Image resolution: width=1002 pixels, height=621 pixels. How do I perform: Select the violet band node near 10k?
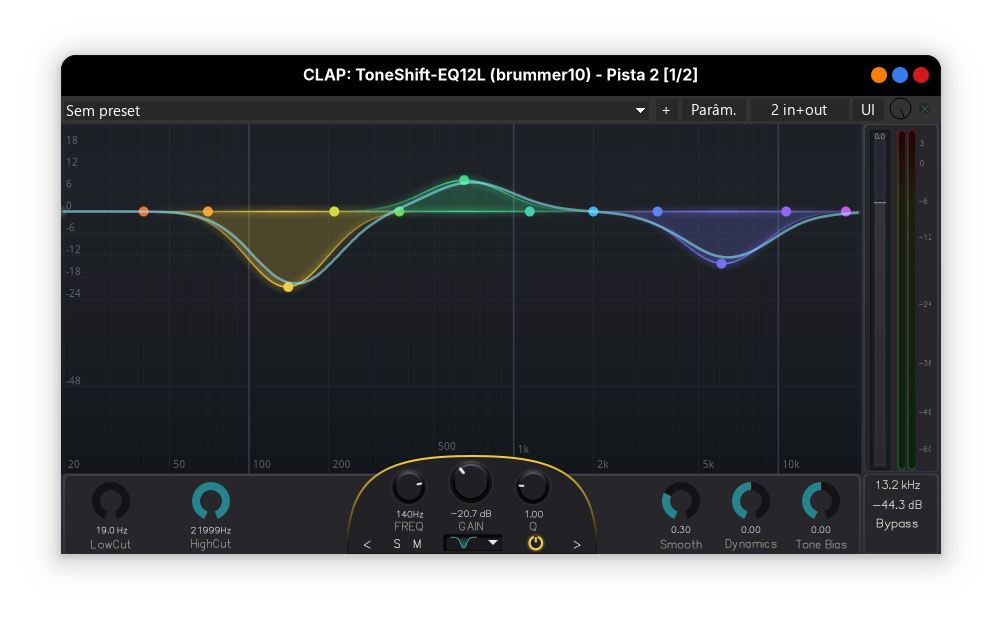coord(786,211)
